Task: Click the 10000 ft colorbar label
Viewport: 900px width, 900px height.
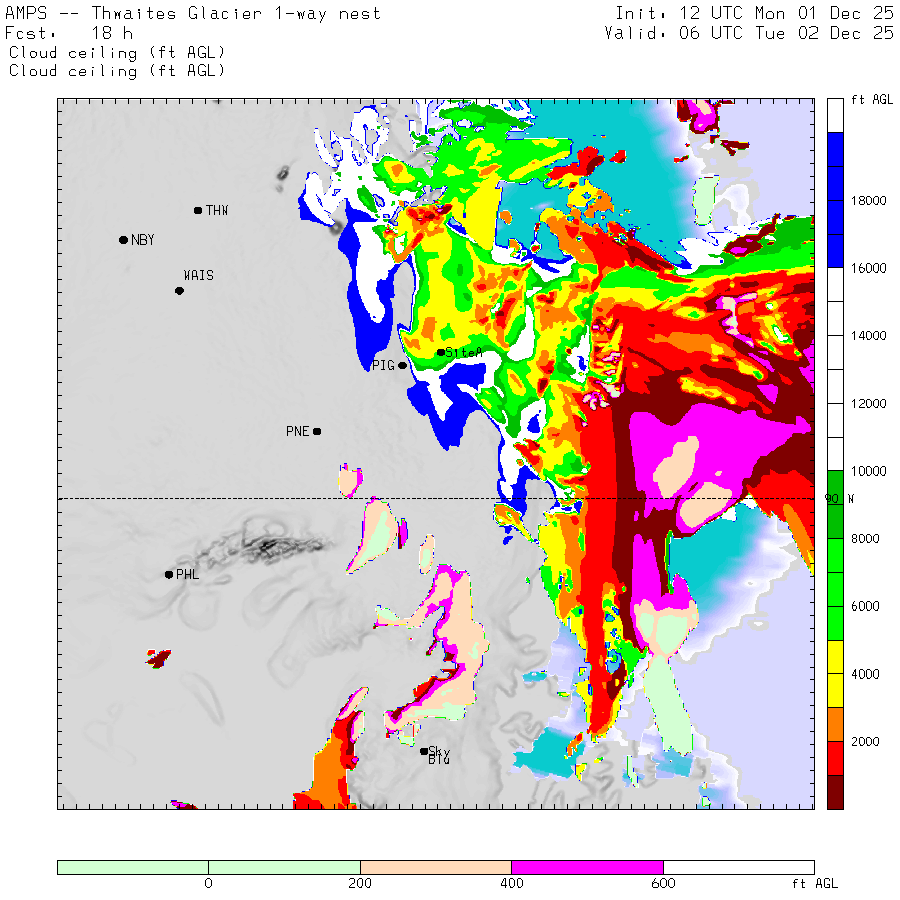Action: (x=868, y=471)
